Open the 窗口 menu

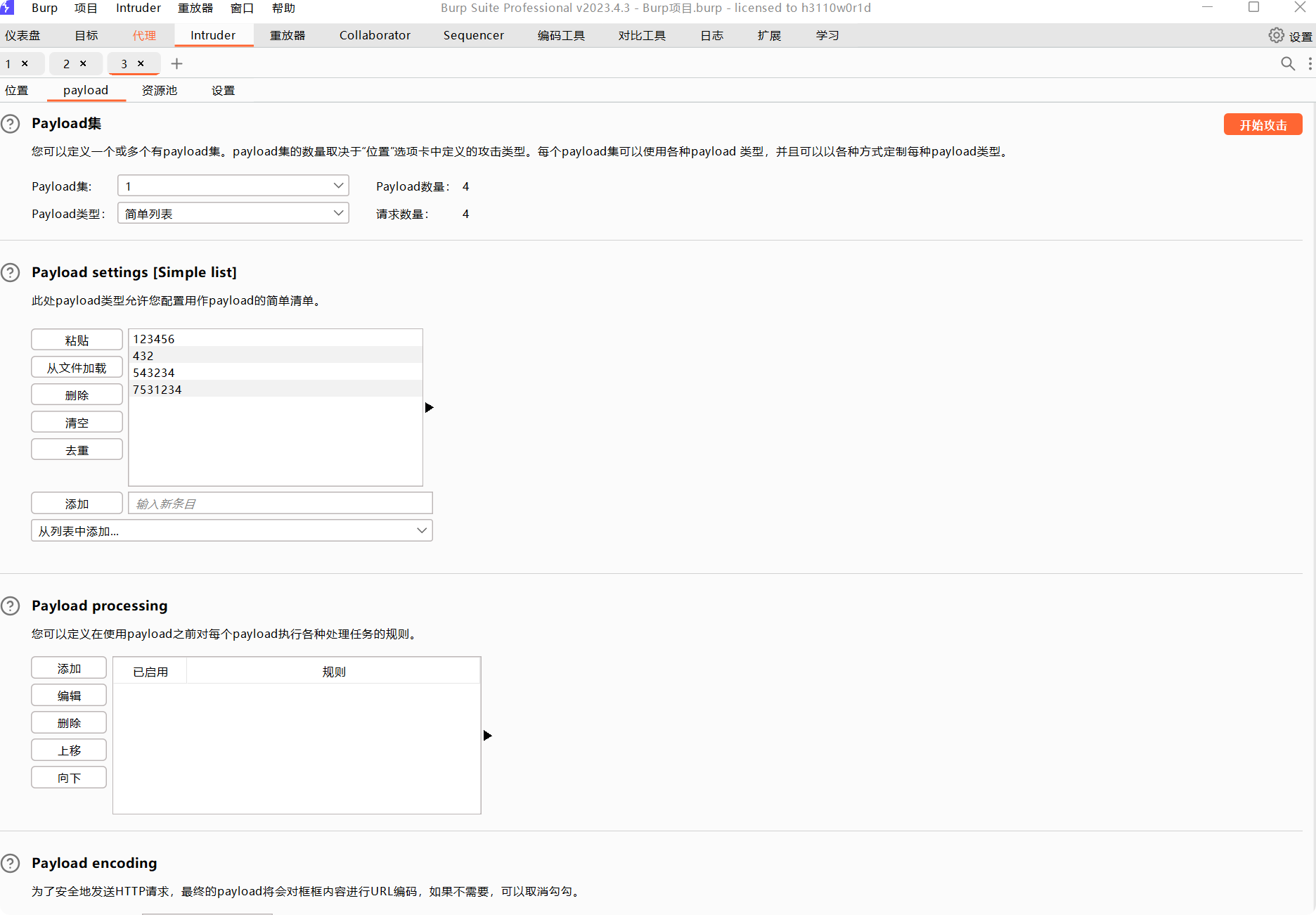point(242,8)
